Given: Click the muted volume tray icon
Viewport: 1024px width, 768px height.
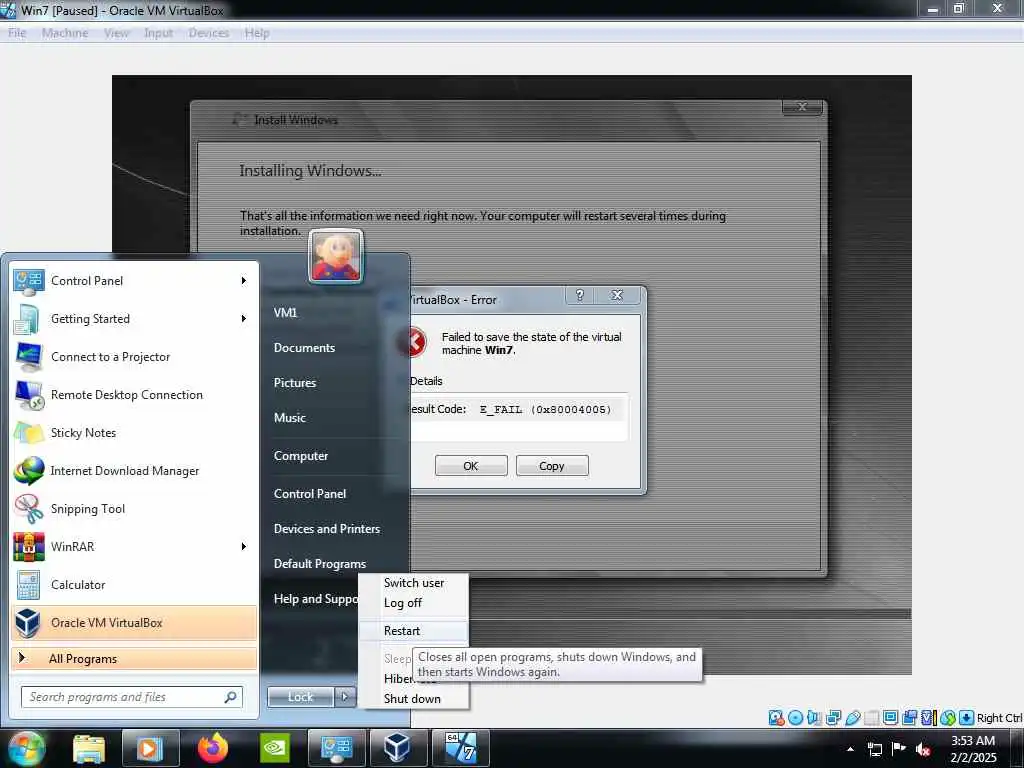Looking at the screenshot, I should pos(923,749).
